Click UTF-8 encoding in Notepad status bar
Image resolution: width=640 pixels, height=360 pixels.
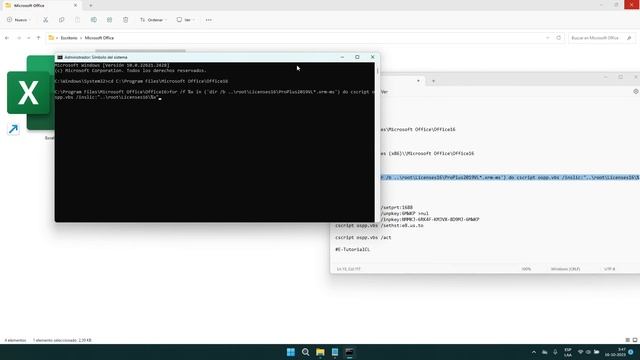(x=609, y=269)
